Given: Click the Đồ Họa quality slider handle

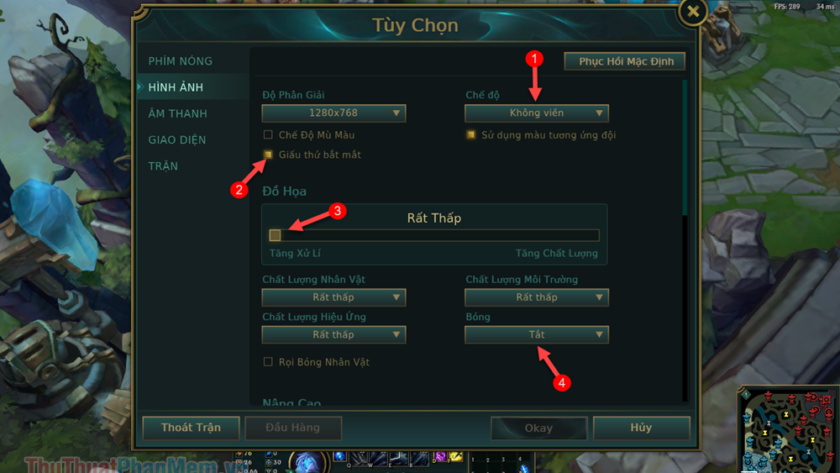Looking at the screenshot, I should point(275,235).
